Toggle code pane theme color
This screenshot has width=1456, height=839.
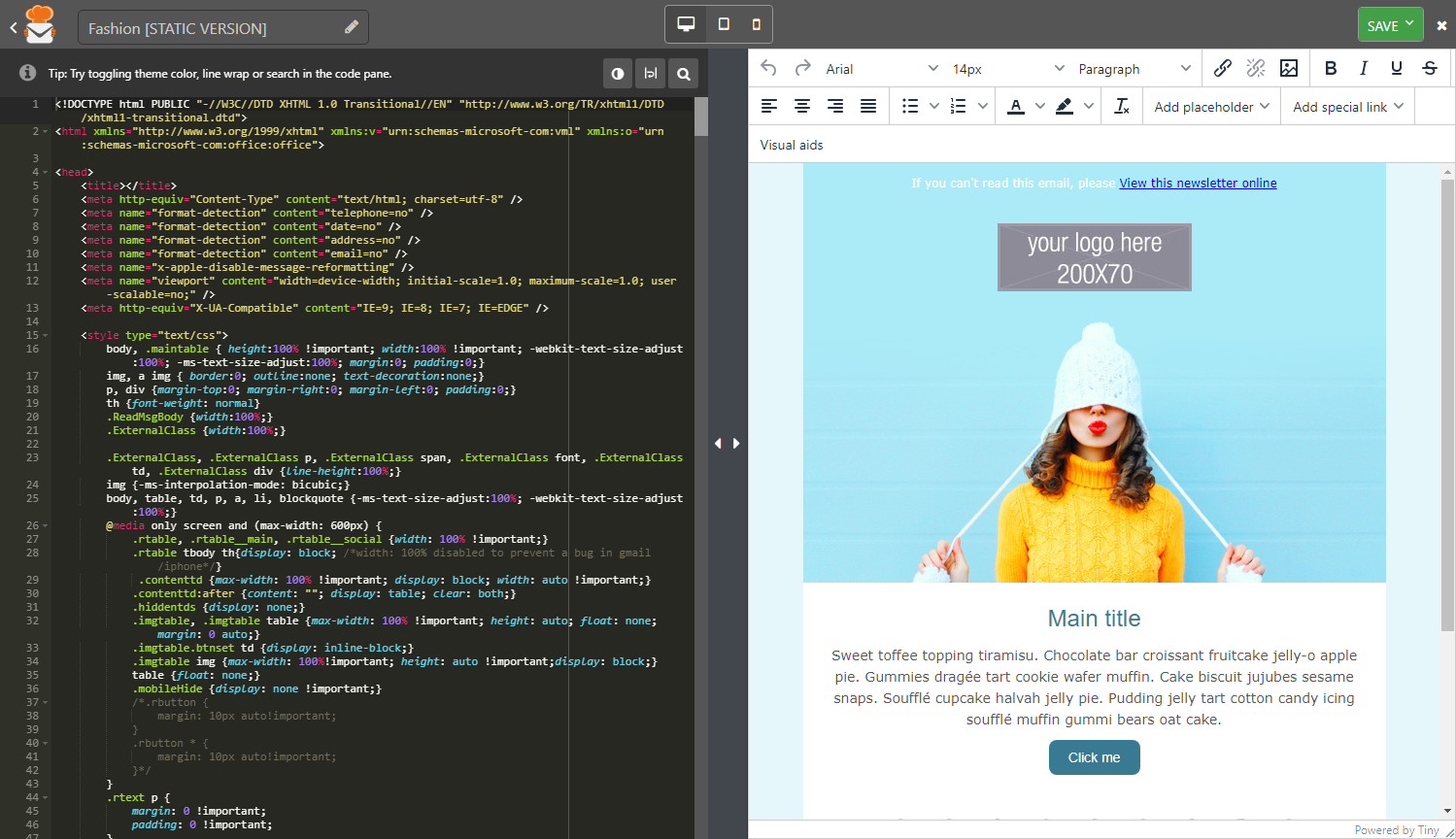[618, 74]
